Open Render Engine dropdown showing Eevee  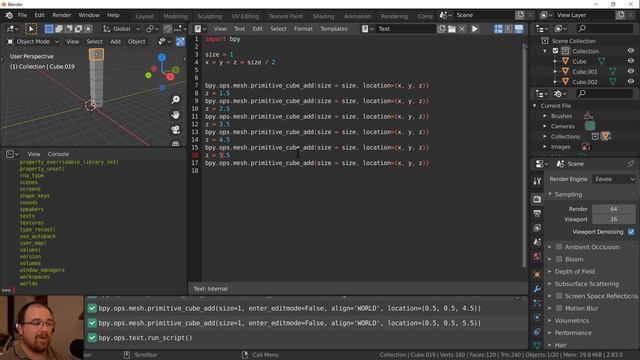click(614, 179)
